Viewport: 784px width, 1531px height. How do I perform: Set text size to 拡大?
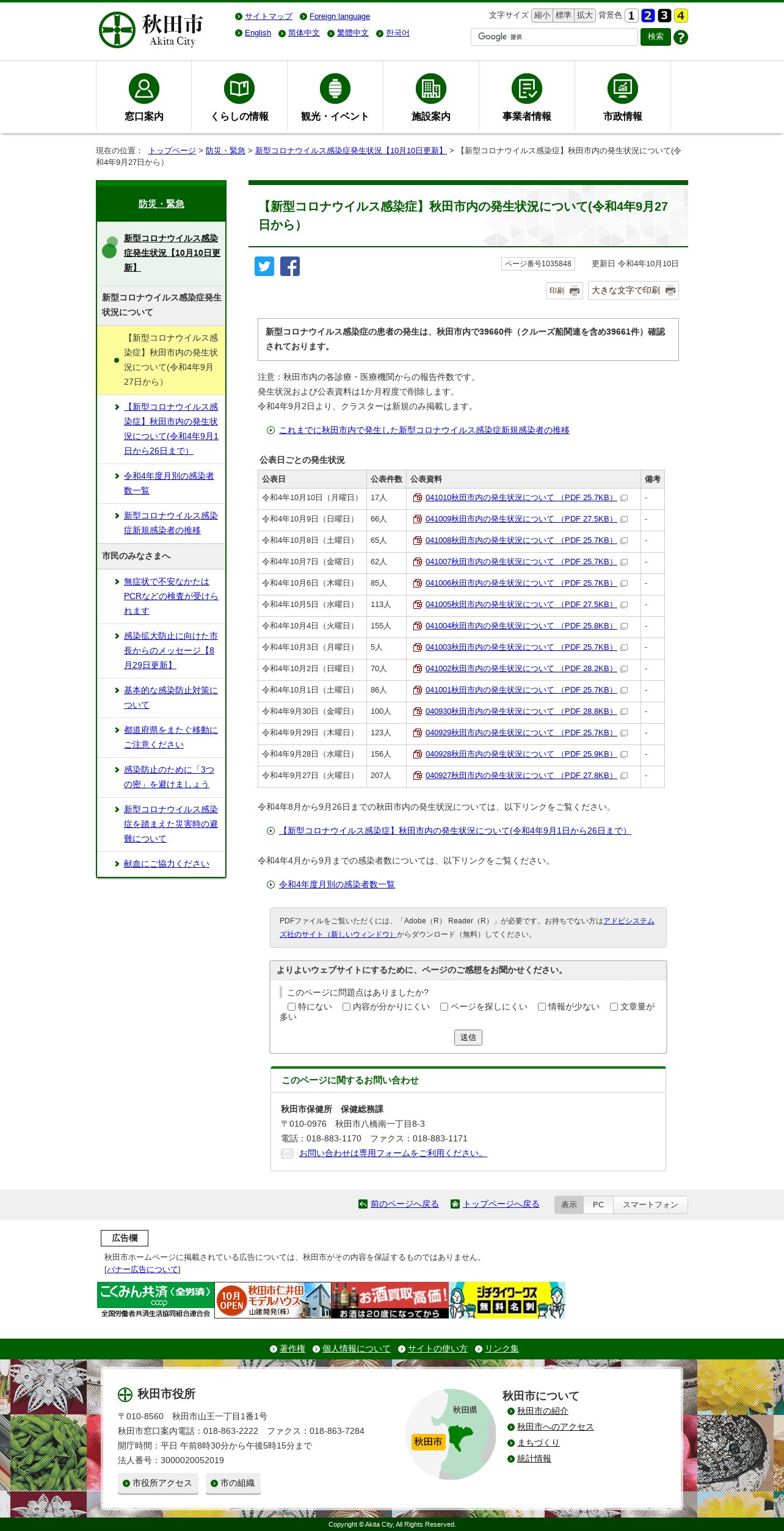pyautogui.click(x=585, y=15)
